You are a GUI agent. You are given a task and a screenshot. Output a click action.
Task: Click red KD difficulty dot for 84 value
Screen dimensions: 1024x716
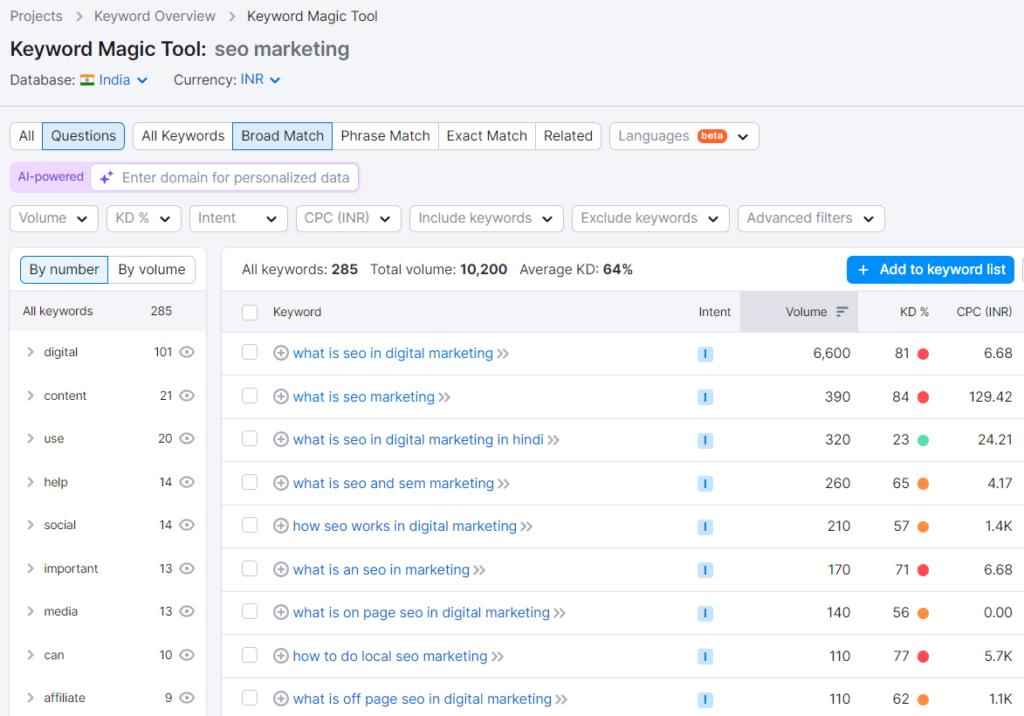pyautogui.click(x=923, y=397)
